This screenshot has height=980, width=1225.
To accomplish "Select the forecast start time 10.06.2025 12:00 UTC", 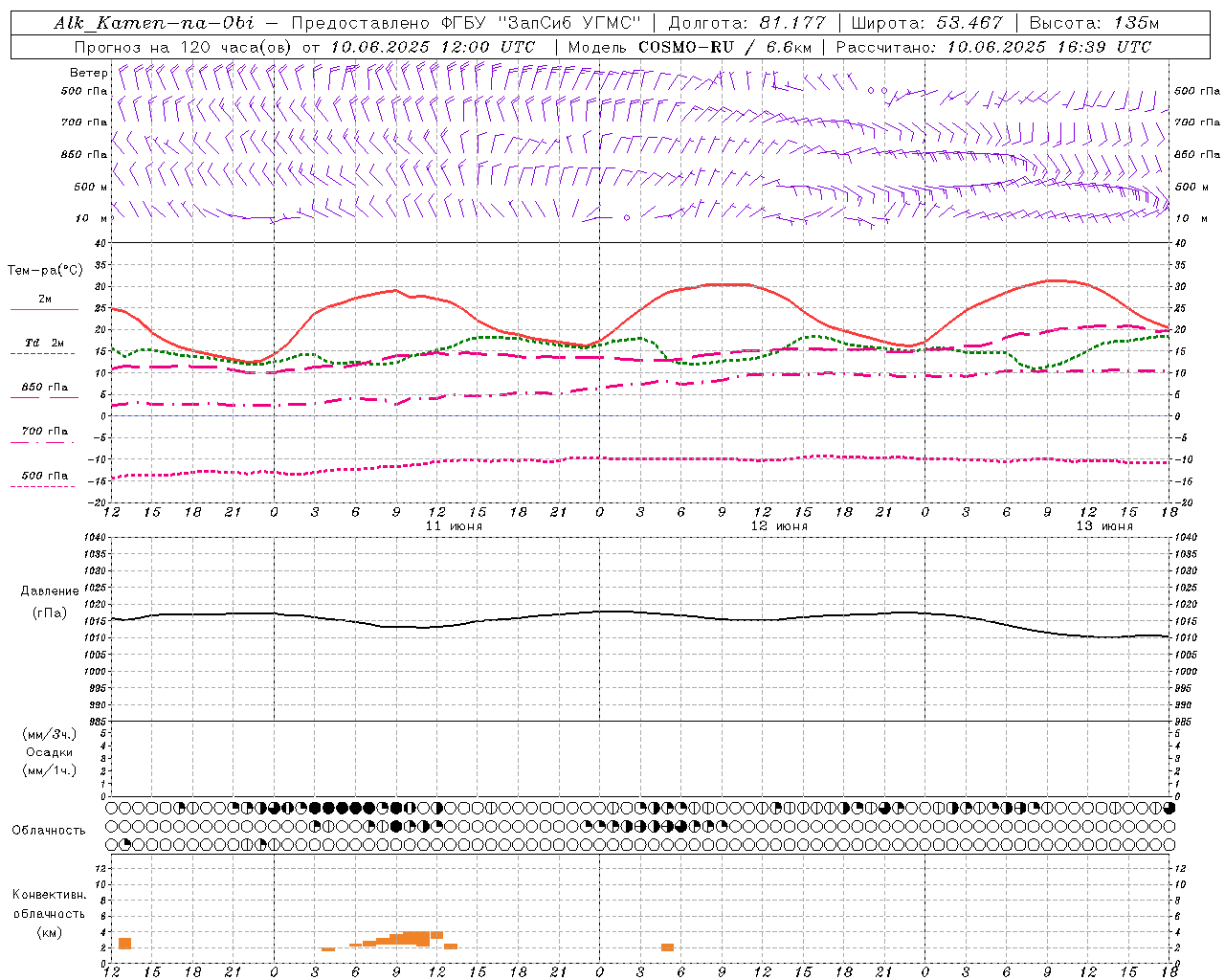I will tap(433, 47).
